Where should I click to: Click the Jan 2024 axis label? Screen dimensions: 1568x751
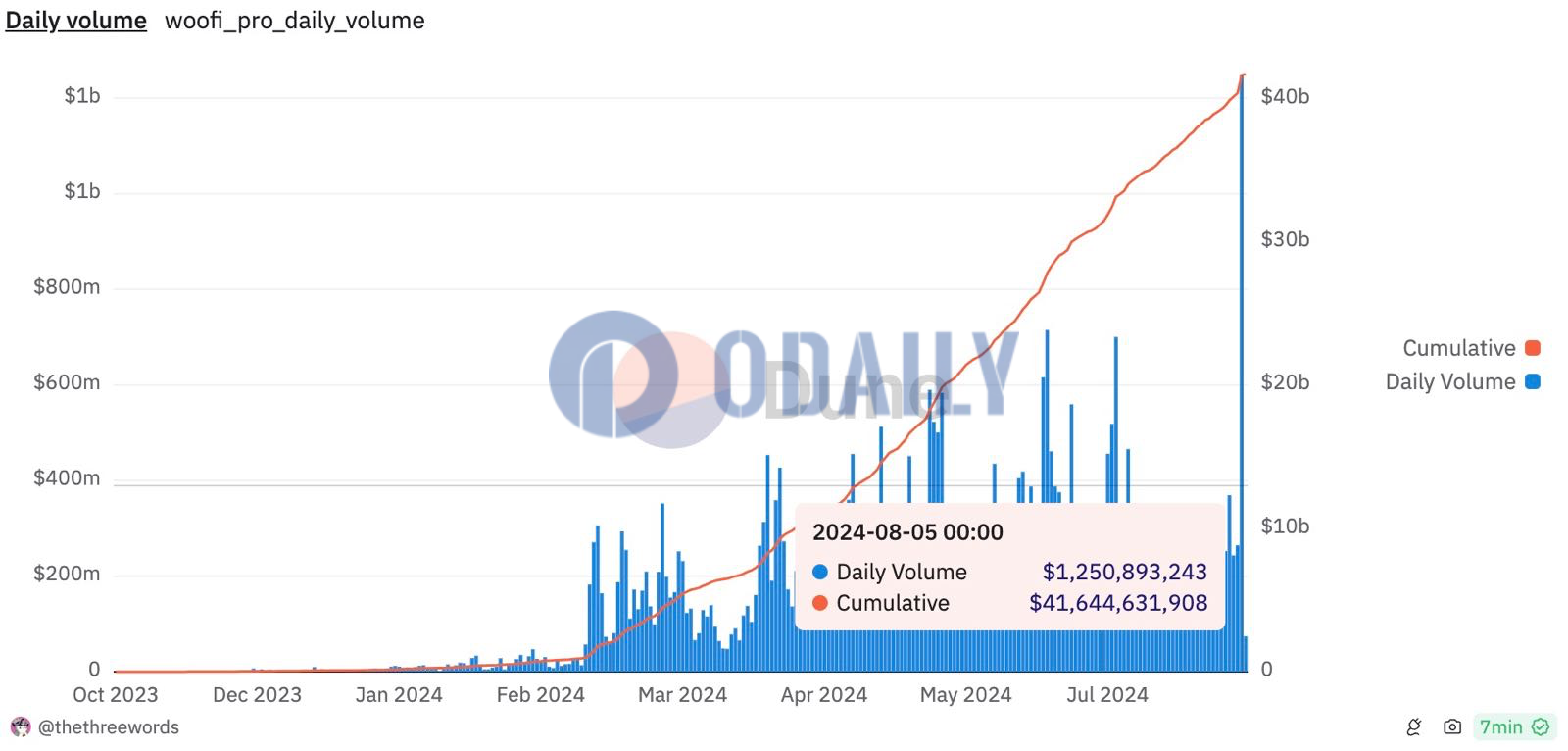click(x=399, y=695)
